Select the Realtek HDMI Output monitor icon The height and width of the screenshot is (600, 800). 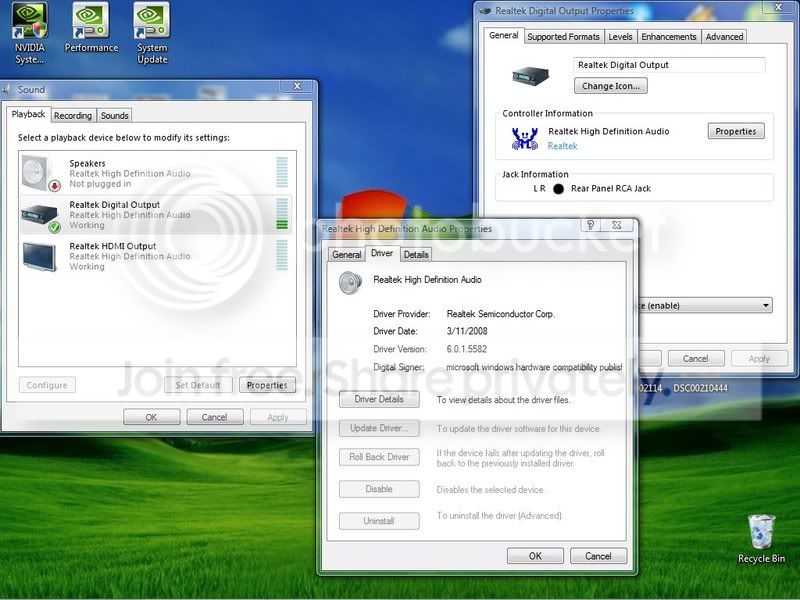pos(40,257)
